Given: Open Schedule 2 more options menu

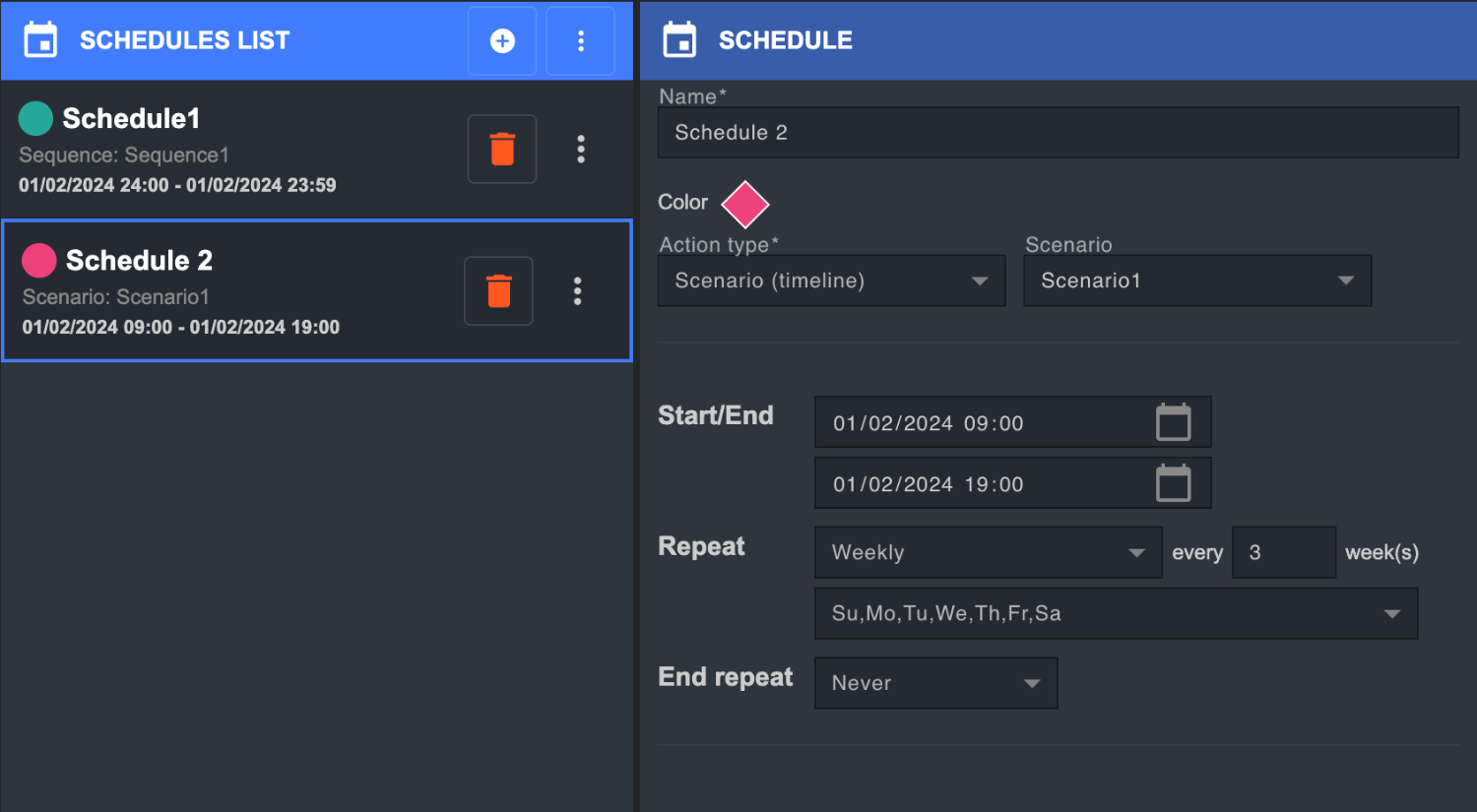Looking at the screenshot, I should [x=578, y=290].
